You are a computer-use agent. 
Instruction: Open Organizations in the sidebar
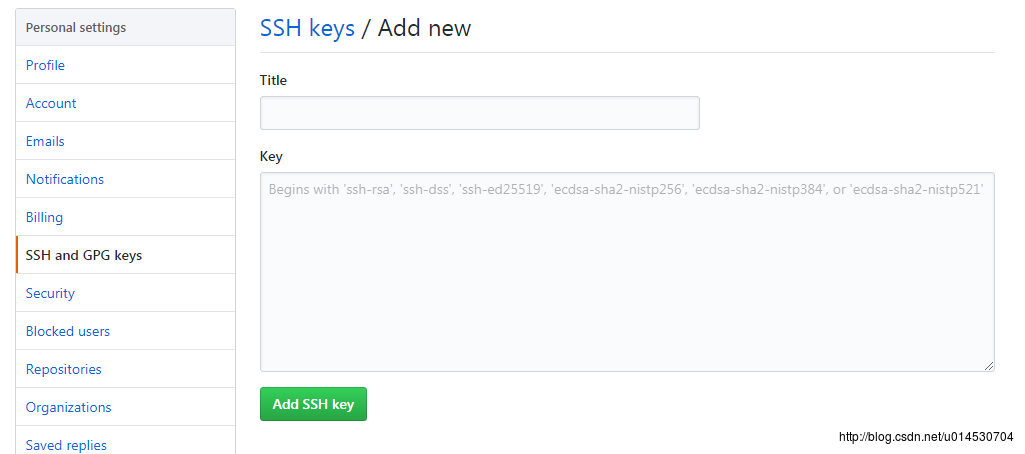click(x=69, y=407)
